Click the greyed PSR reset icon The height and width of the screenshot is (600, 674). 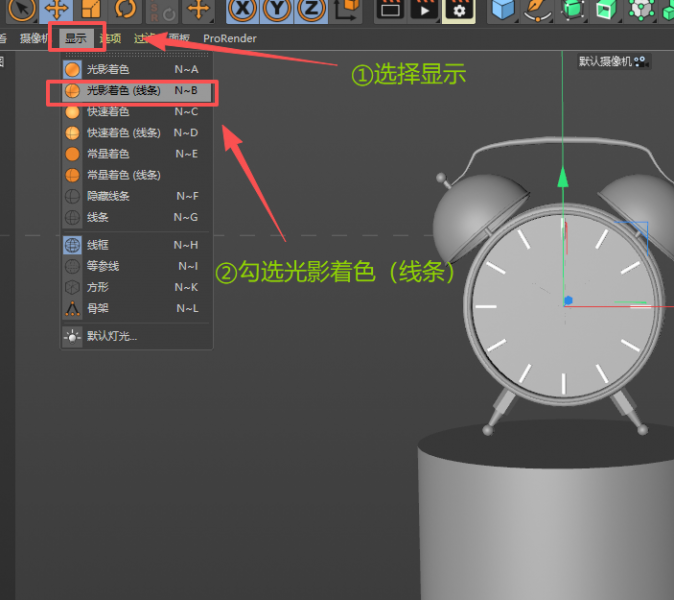point(163,12)
